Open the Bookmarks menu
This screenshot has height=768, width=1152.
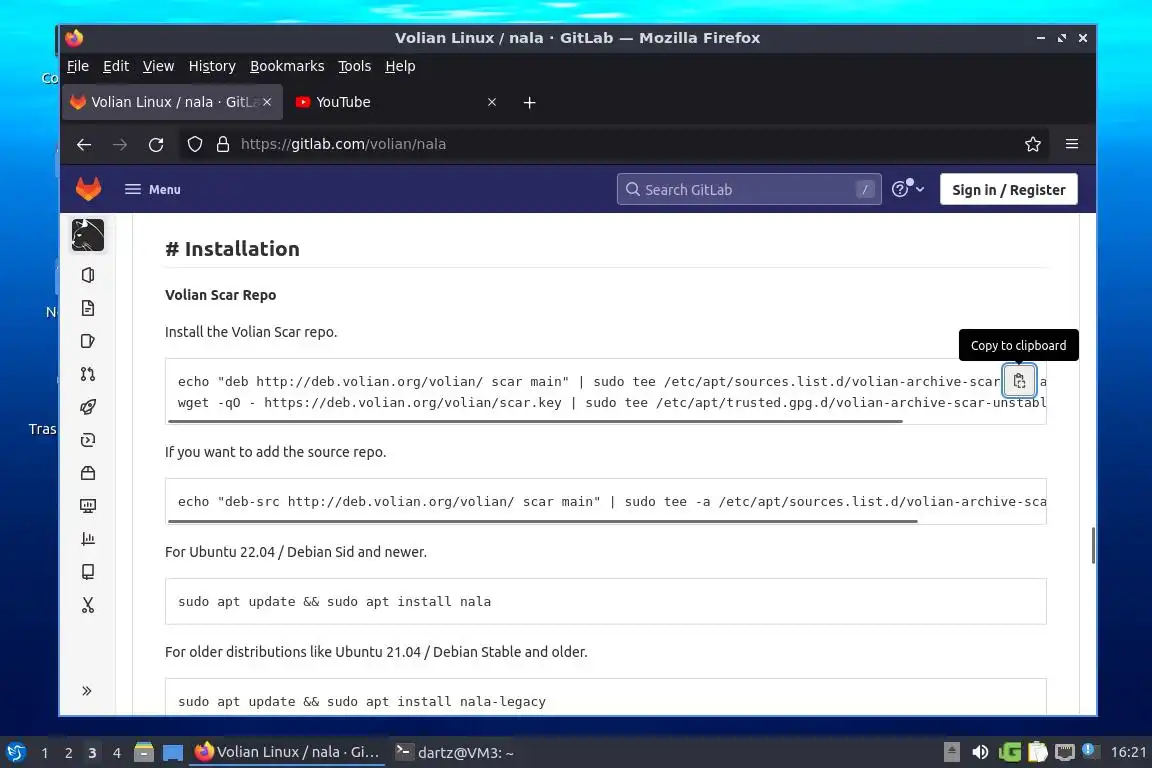(x=287, y=66)
